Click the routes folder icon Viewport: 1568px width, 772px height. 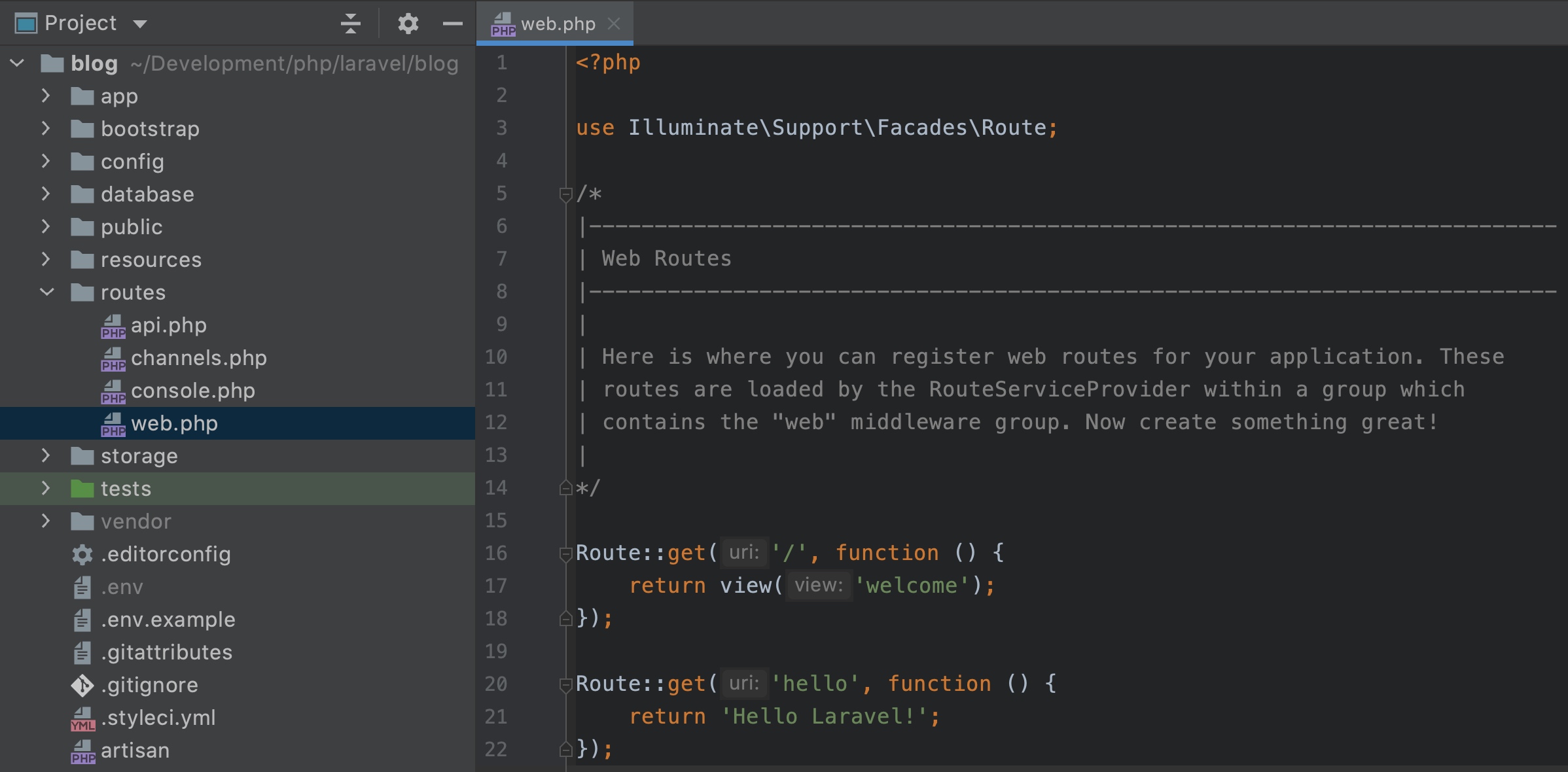82,292
